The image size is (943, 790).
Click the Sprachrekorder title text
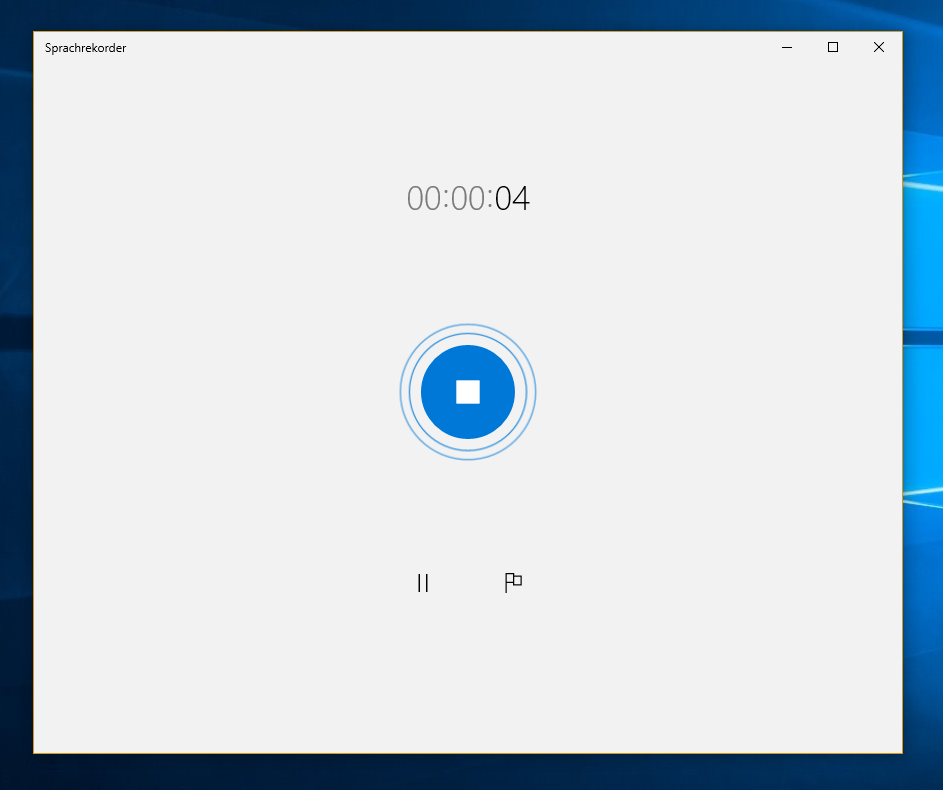[x=85, y=48]
